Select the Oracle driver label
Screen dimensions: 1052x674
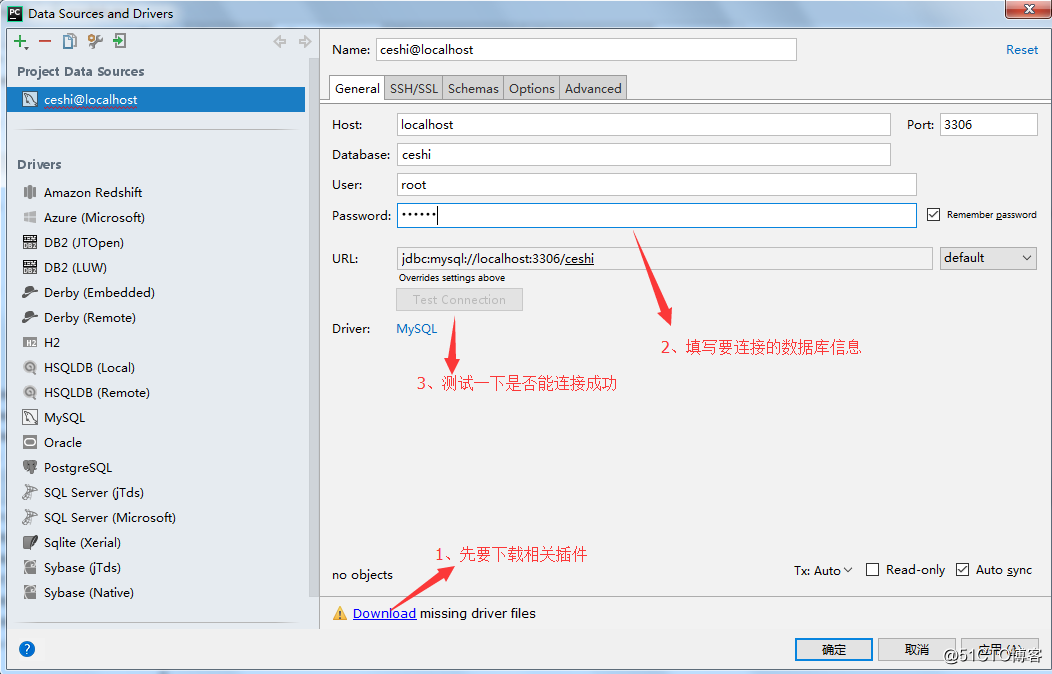(63, 443)
